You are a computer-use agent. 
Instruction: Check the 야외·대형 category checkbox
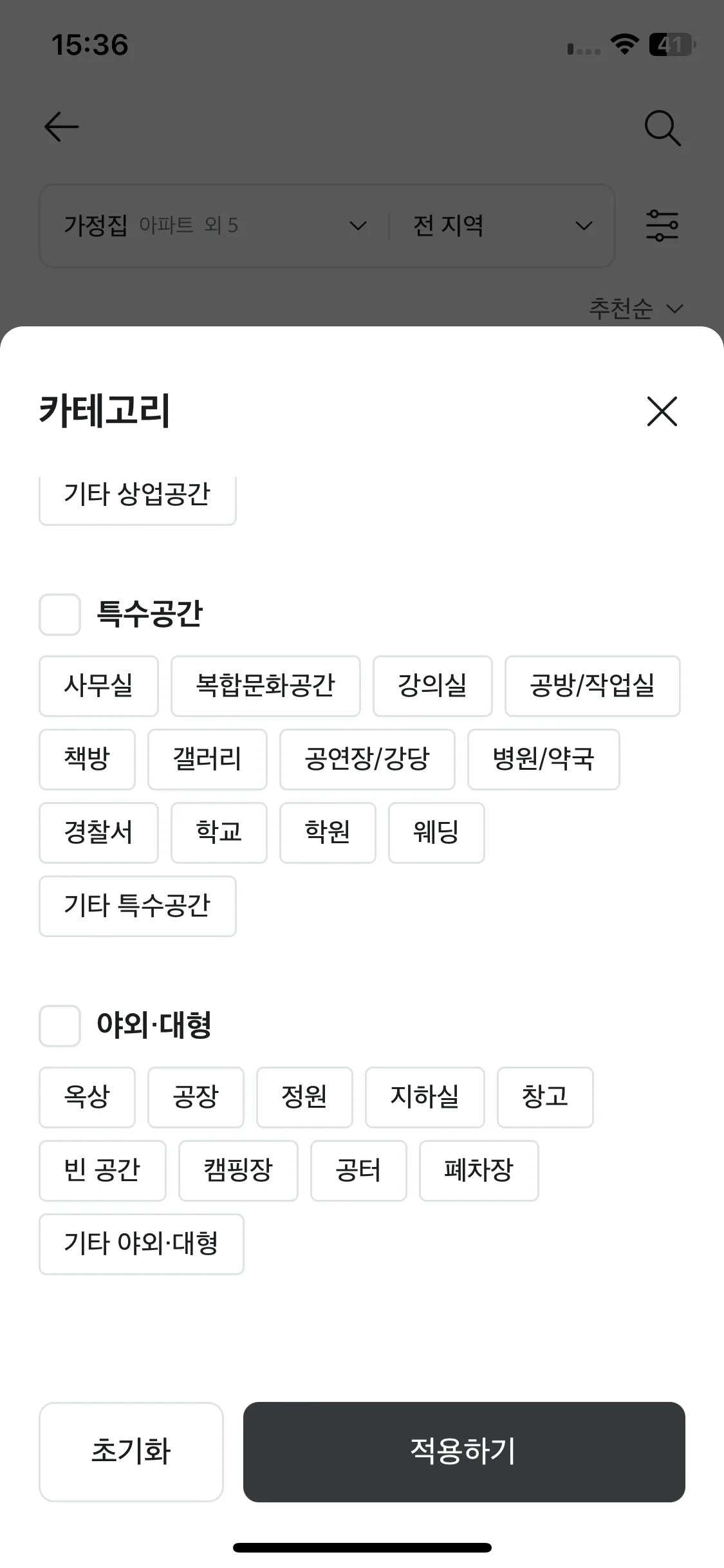point(60,1026)
